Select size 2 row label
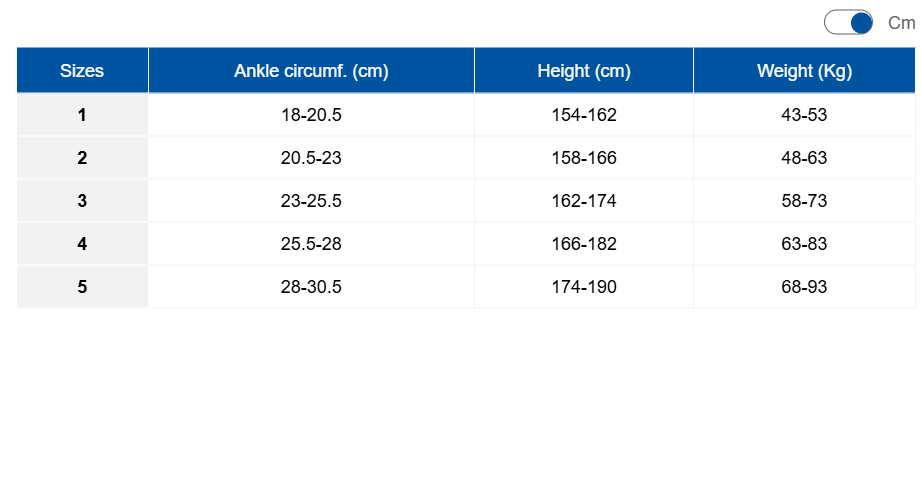Screen dimensions: 922x496 click(x=82, y=157)
